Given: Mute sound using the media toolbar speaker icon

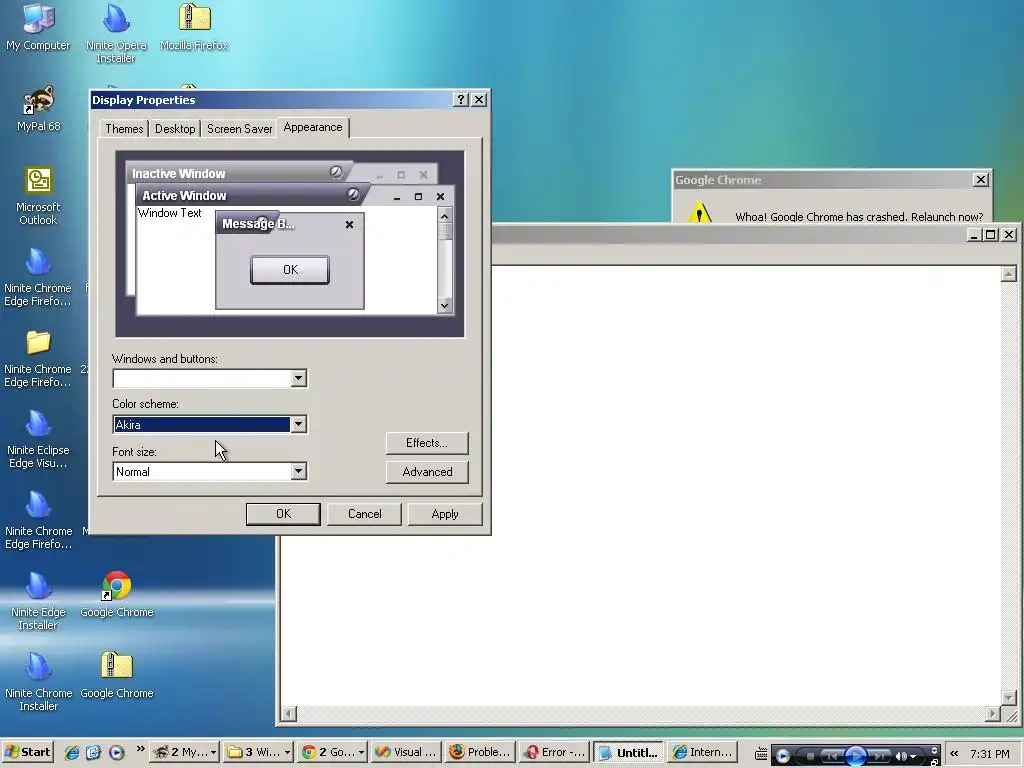Looking at the screenshot, I should (902, 756).
